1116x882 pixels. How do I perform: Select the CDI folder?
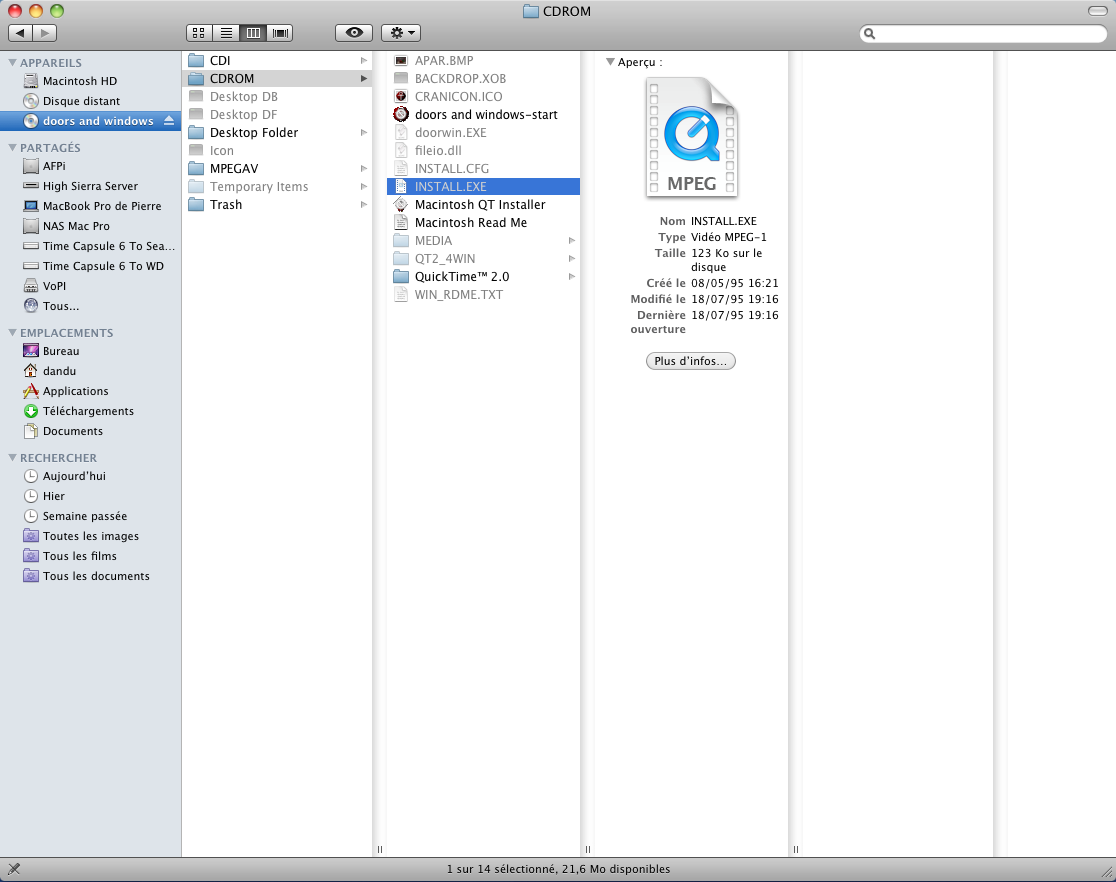278,61
